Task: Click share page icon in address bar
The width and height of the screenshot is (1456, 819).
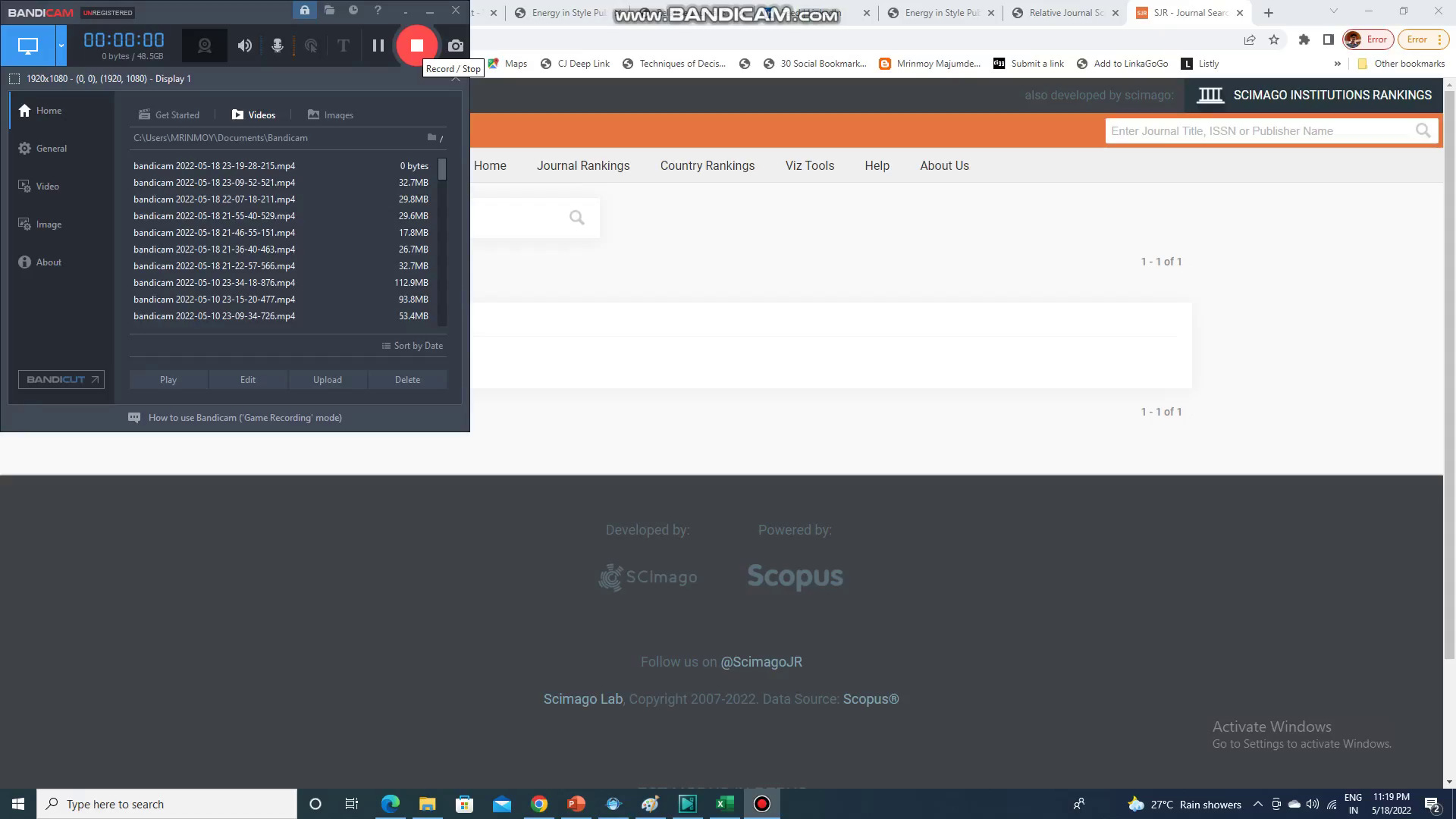Action: 1250,39
